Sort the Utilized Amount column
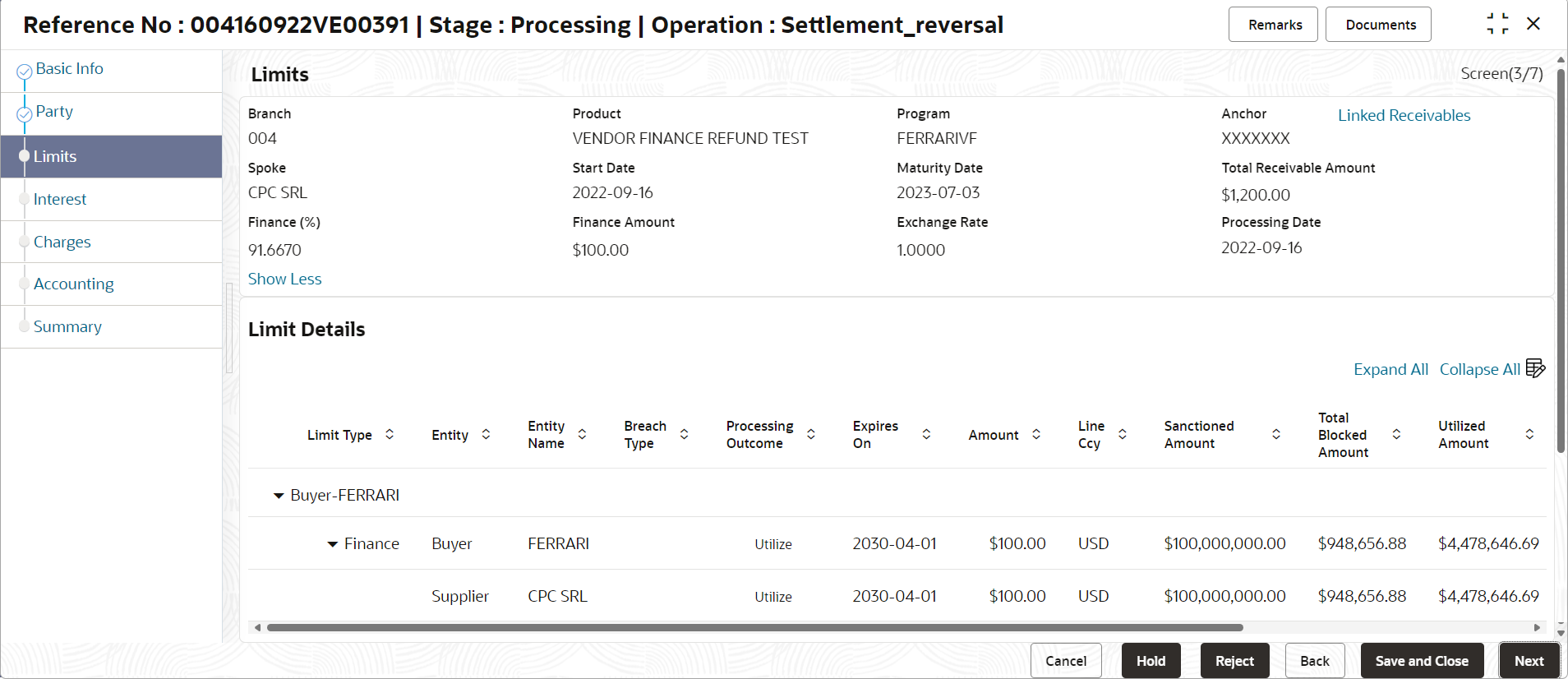The image size is (1568, 679). [1529, 435]
